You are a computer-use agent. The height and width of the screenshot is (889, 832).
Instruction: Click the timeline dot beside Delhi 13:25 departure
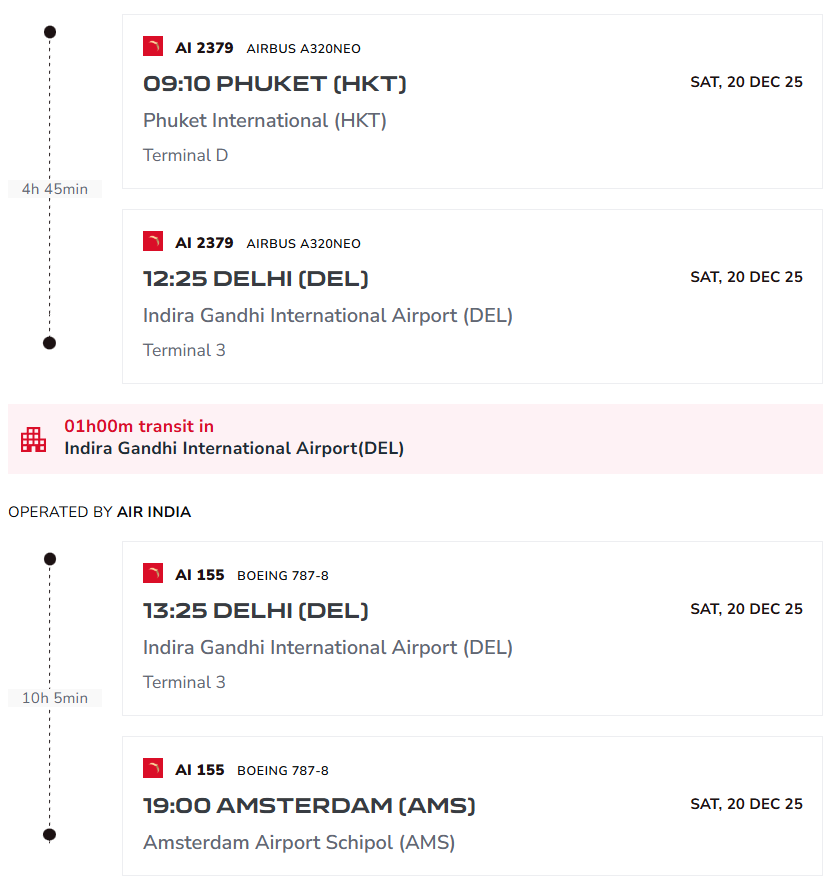[50, 559]
